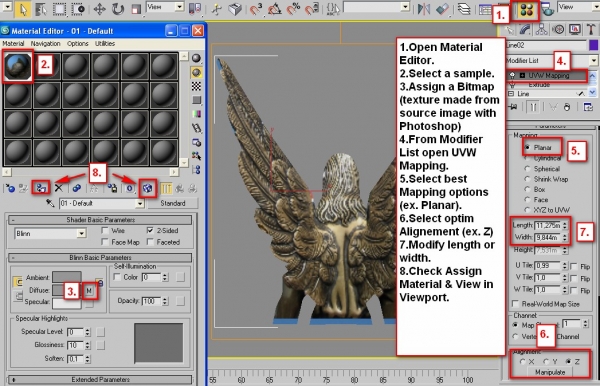The width and height of the screenshot is (600, 386).
Task: Open the Utilities hammer tab
Action: pos(592,29)
